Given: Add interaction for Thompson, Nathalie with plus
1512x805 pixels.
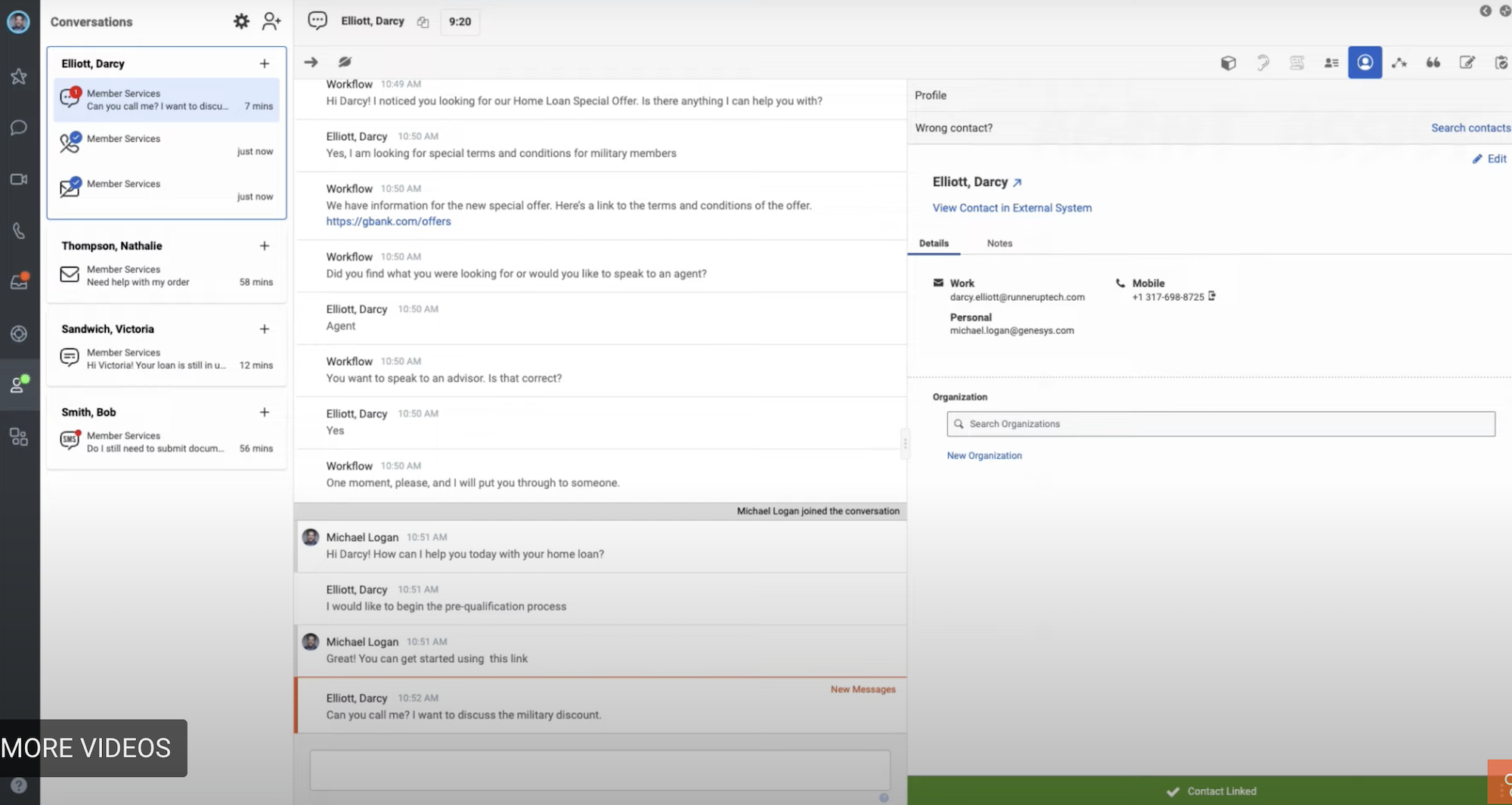Looking at the screenshot, I should 265,246.
